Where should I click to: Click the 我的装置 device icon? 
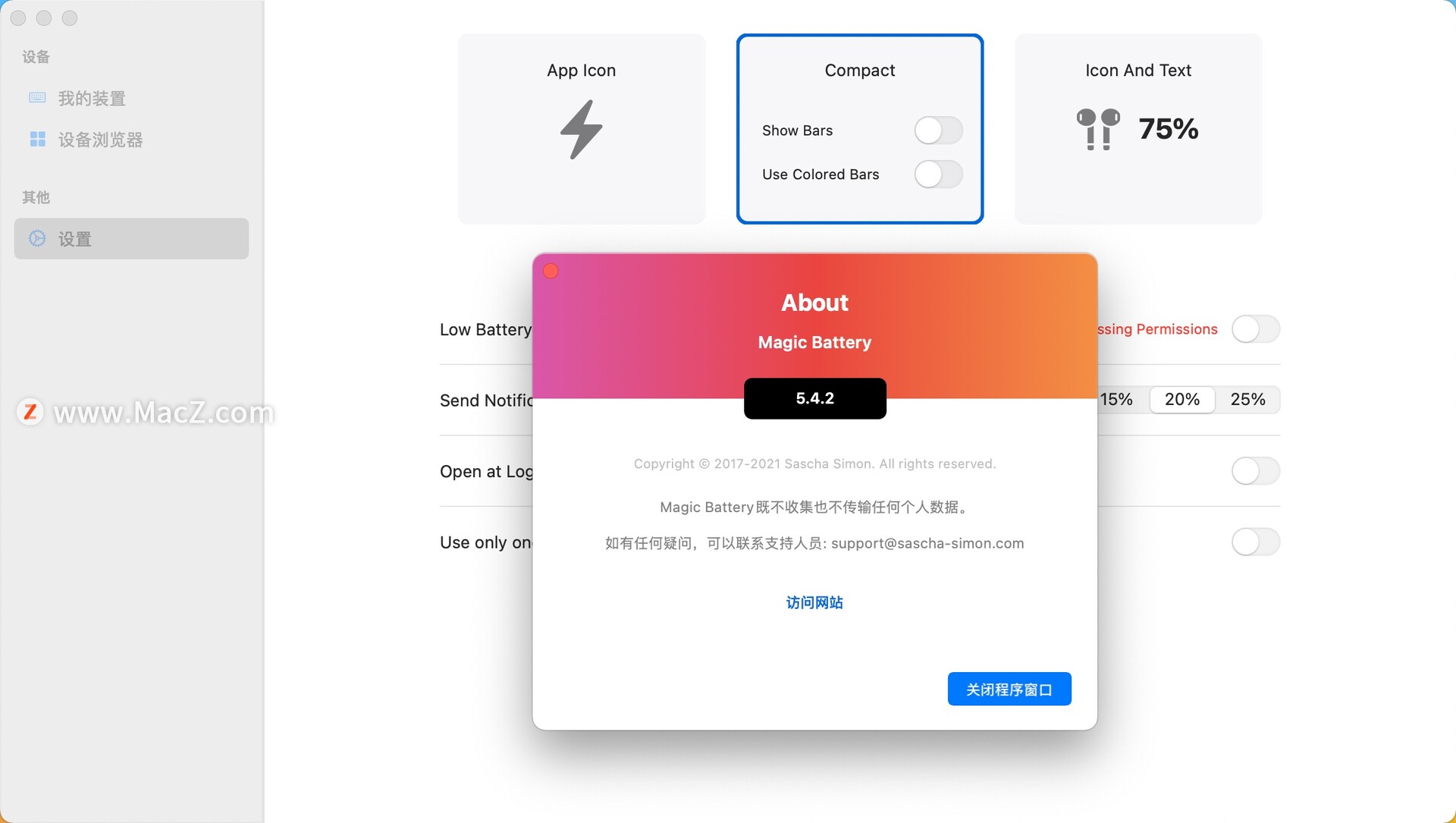(x=37, y=97)
